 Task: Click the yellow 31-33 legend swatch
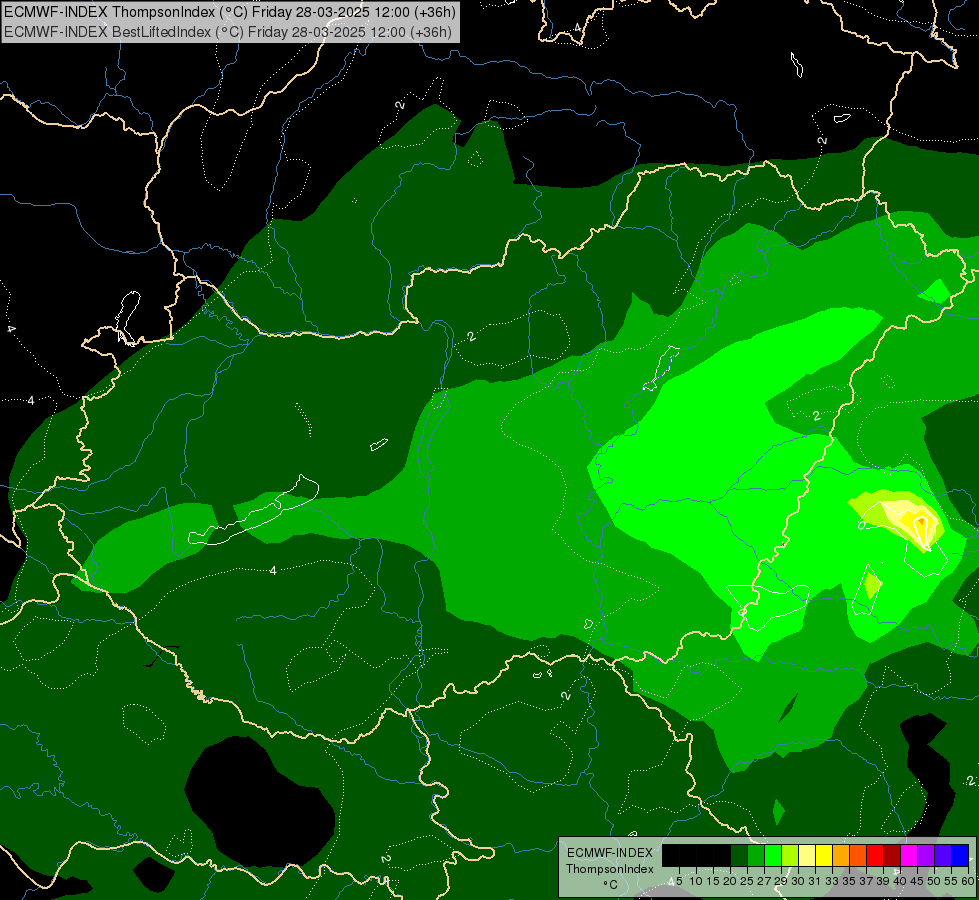[x=824, y=855]
